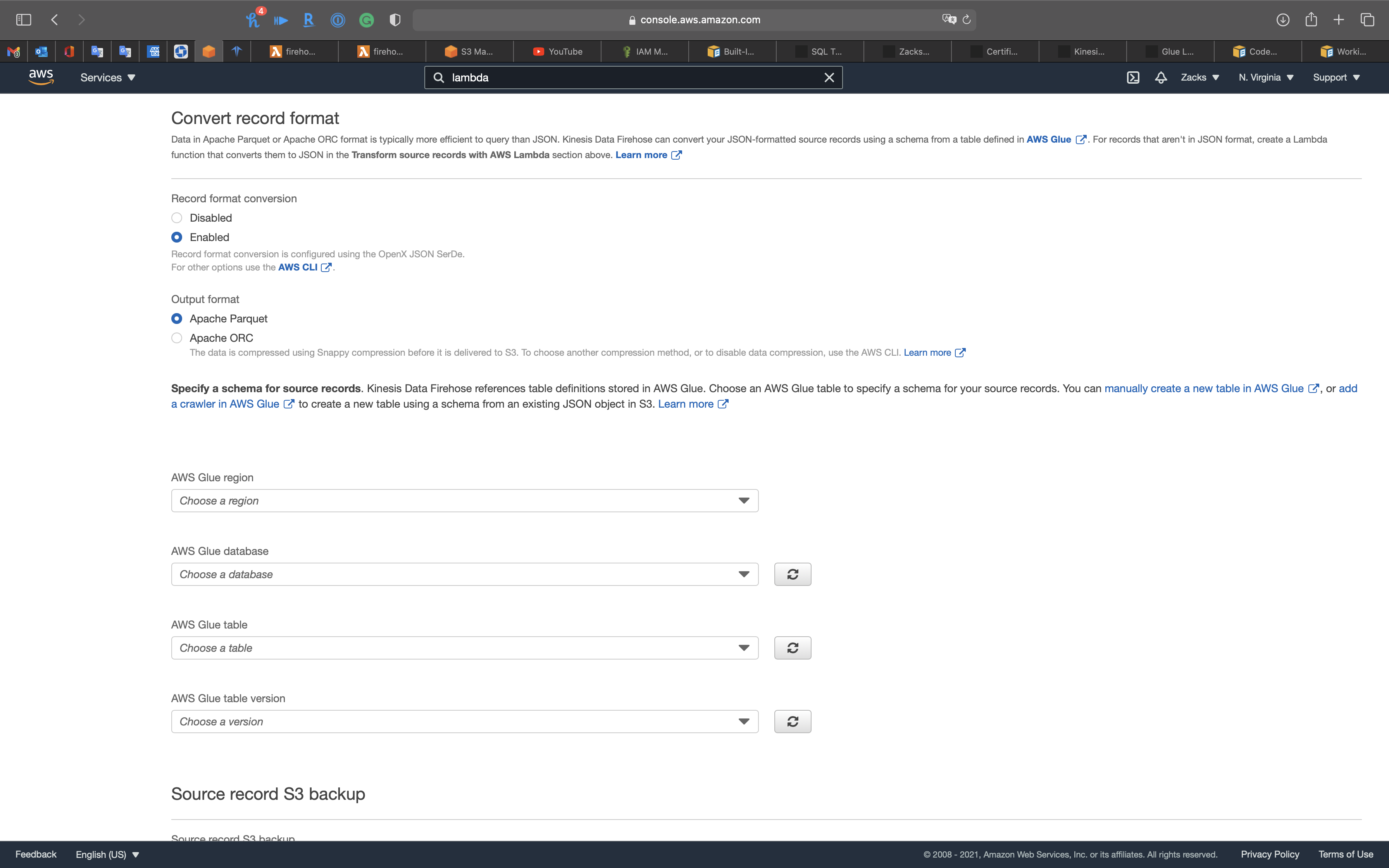Select Disabled record format conversion
The image size is (1389, 868).
[x=177, y=217]
